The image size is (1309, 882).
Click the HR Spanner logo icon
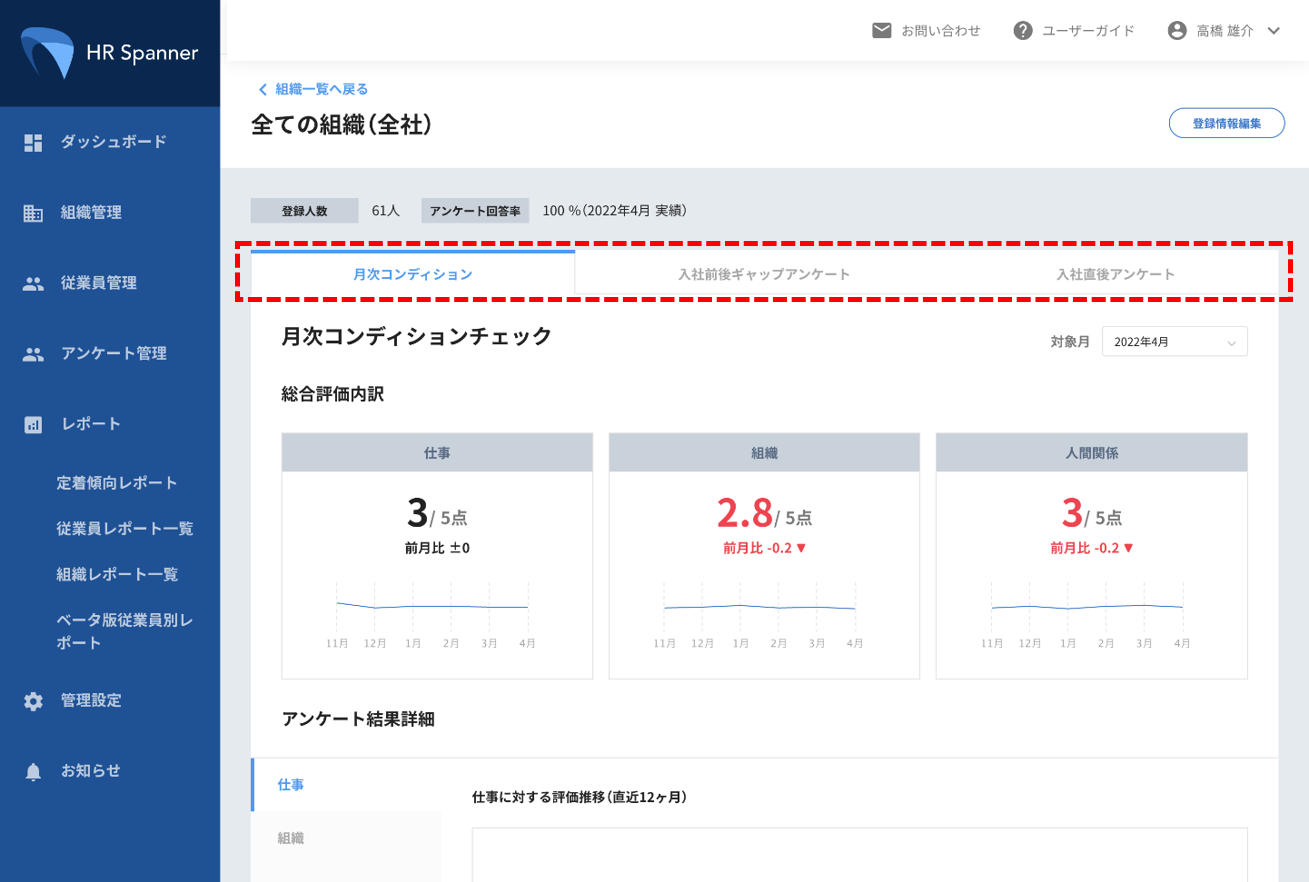[x=48, y=53]
